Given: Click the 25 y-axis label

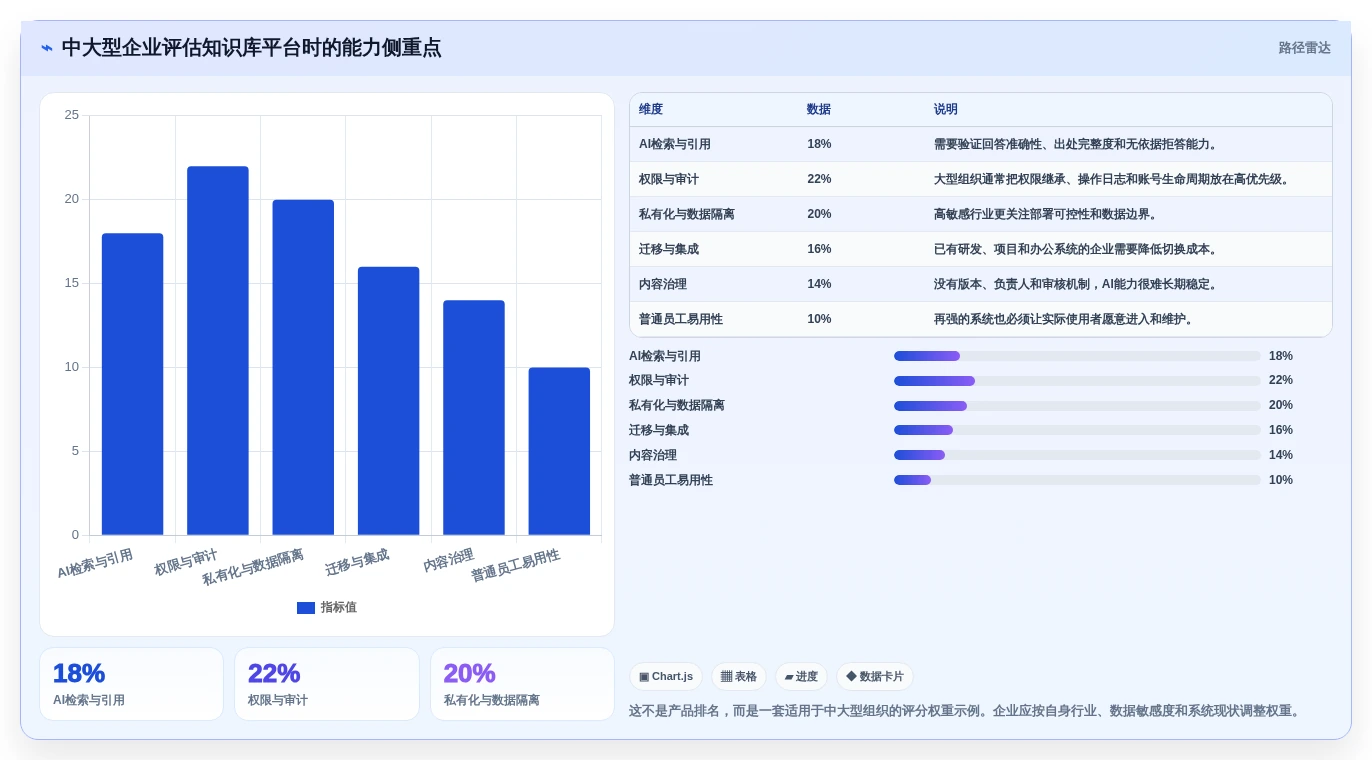Looking at the screenshot, I should coord(71,115).
